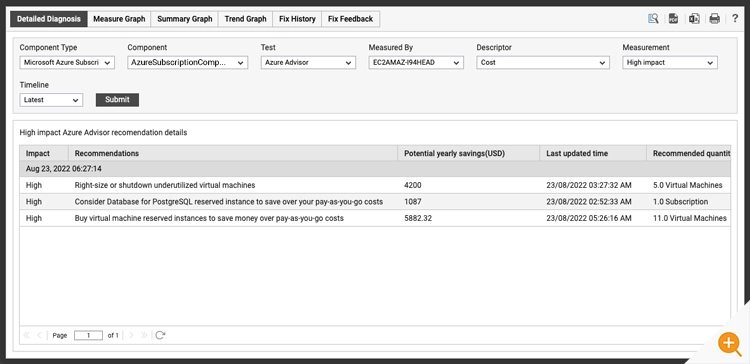
Task: Click the table title 'High impact Azure Advisor recomendation details'
Action: [103, 132]
